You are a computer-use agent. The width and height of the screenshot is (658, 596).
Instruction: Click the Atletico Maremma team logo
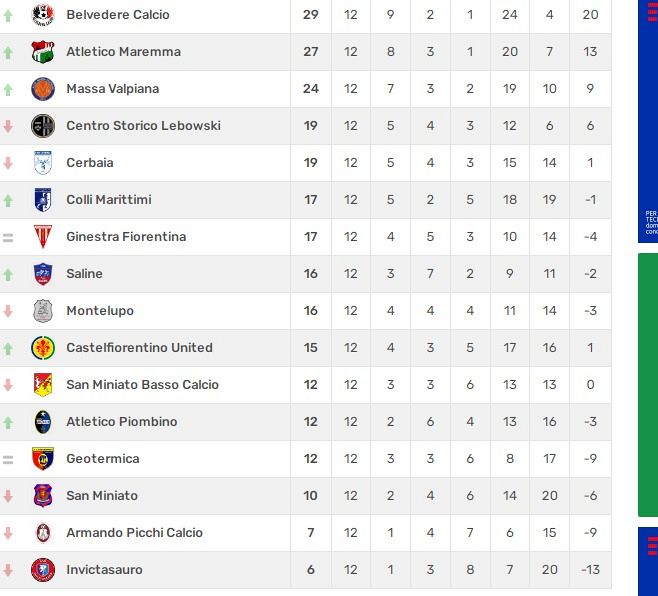tap(42, 52)
